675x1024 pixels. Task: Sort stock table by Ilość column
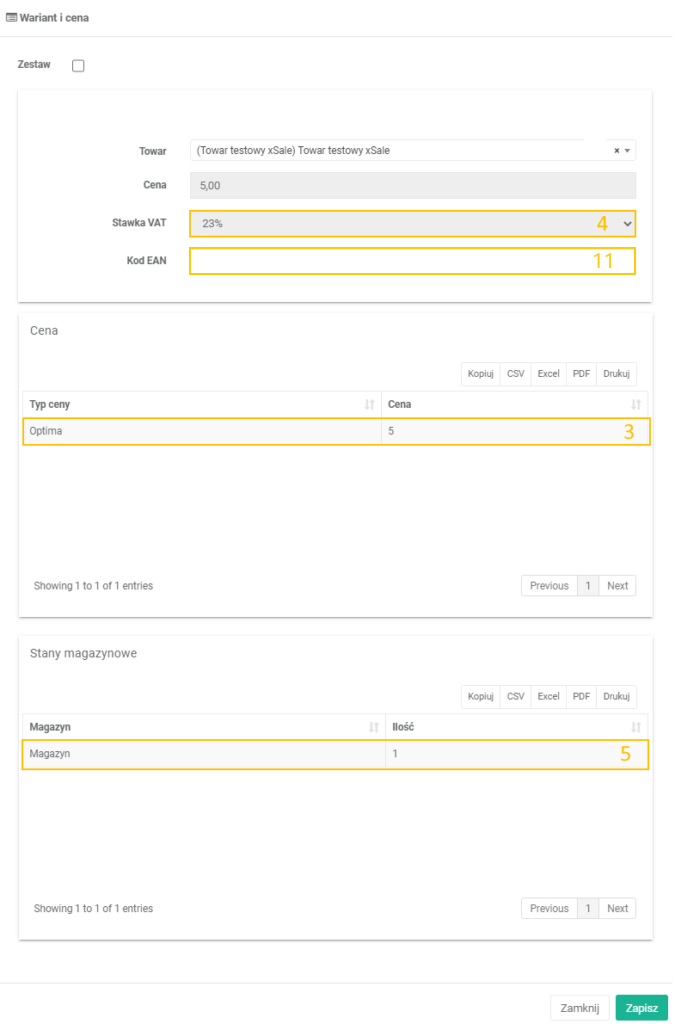pyautogui.click(x=514, y=727)
